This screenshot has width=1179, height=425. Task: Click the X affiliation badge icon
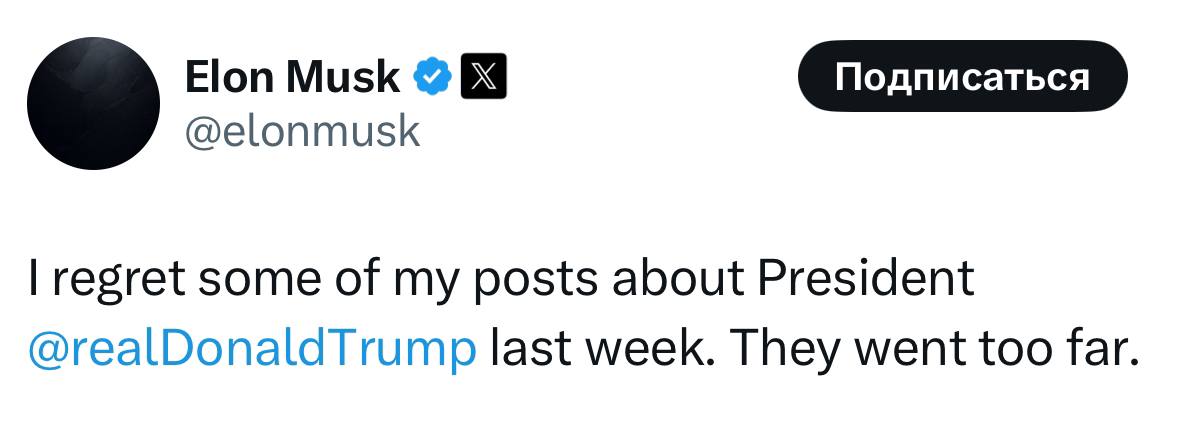coord(483,77)
